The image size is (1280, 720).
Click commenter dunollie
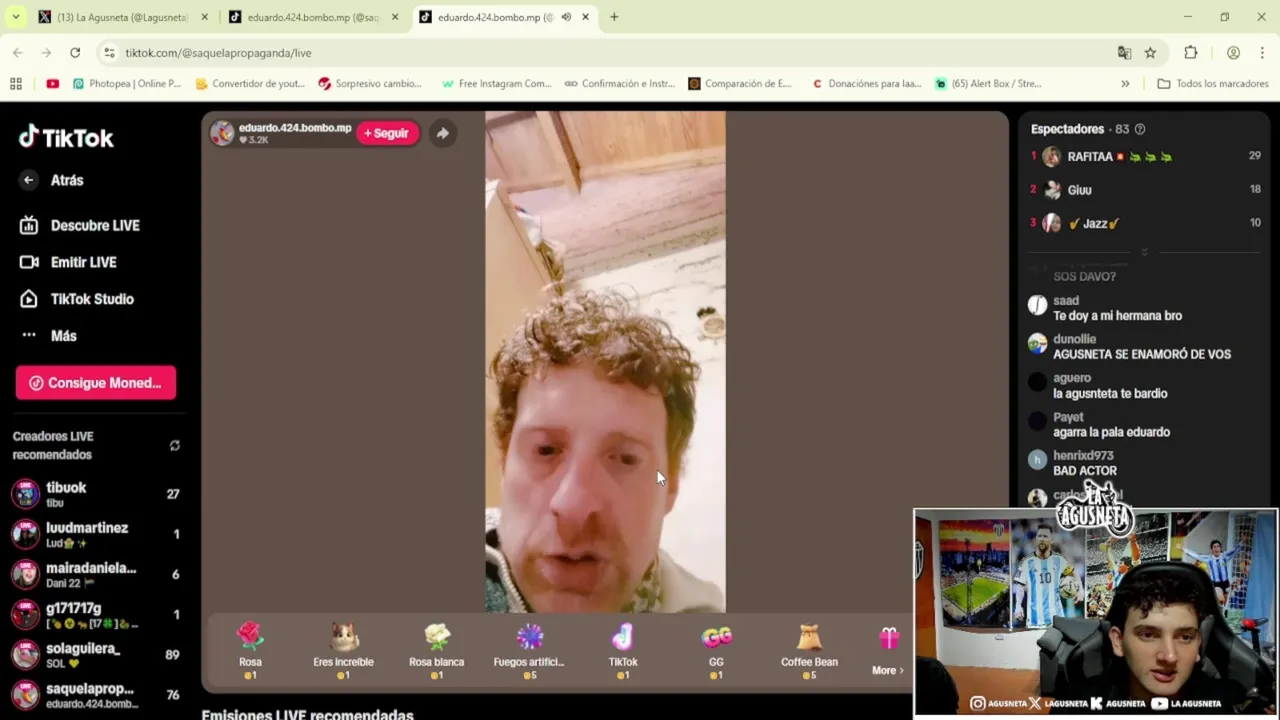(x=1074, y=340)
